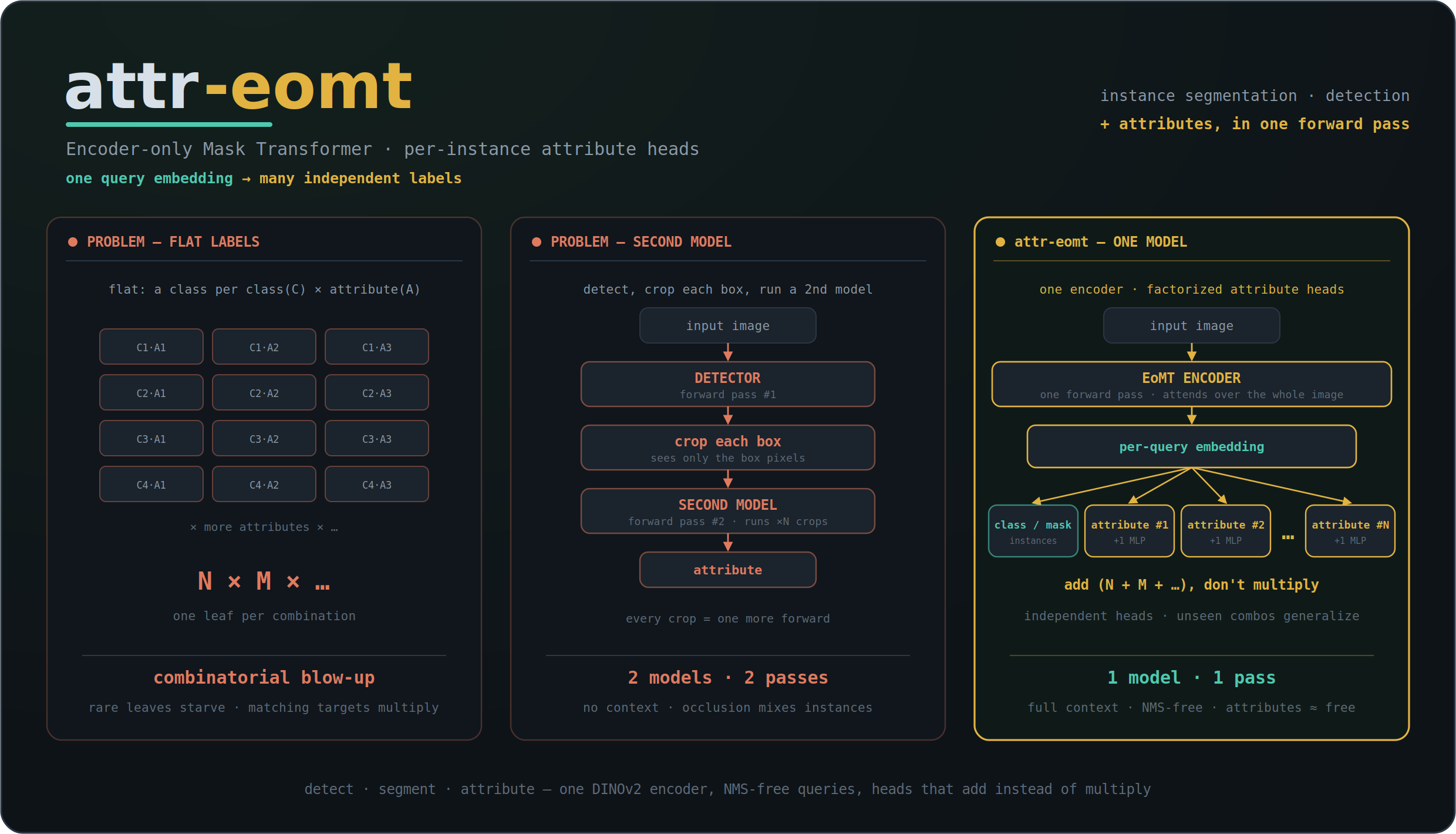Screen dimensions: 1456x834
Task: Click the '2 models · 2 passes' summary
Action: 728,678
